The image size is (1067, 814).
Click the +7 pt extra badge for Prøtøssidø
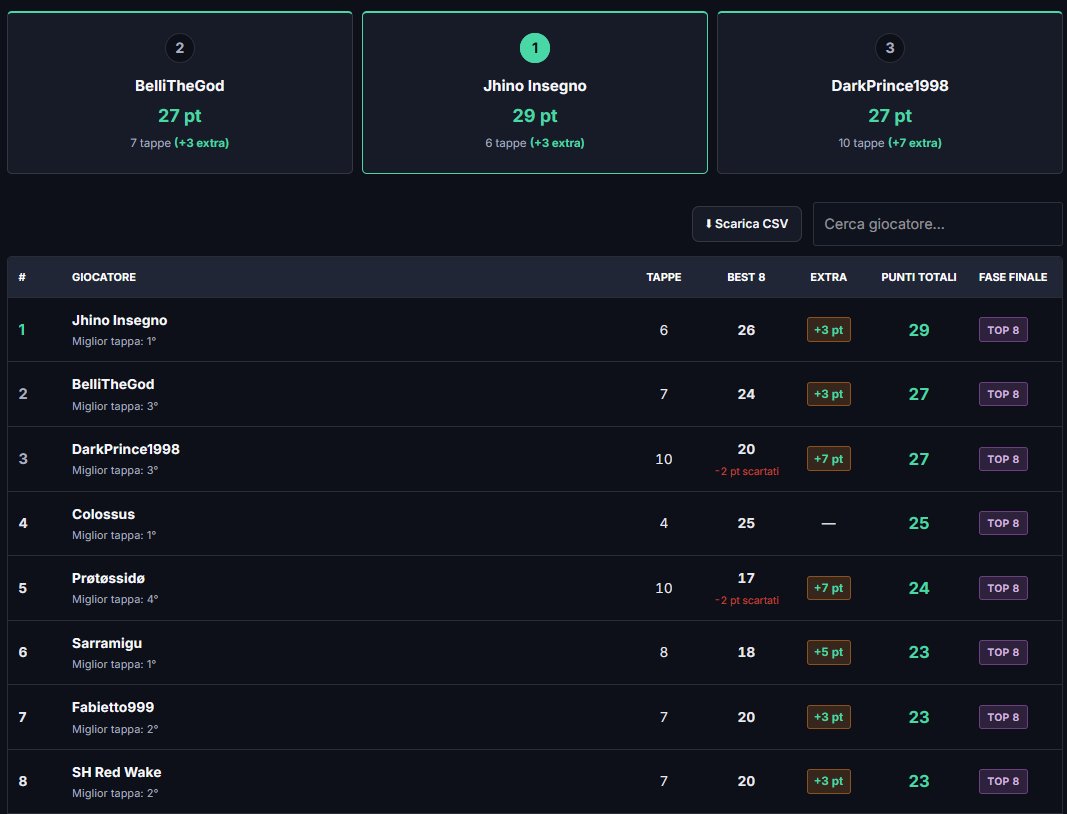(828, 588)
